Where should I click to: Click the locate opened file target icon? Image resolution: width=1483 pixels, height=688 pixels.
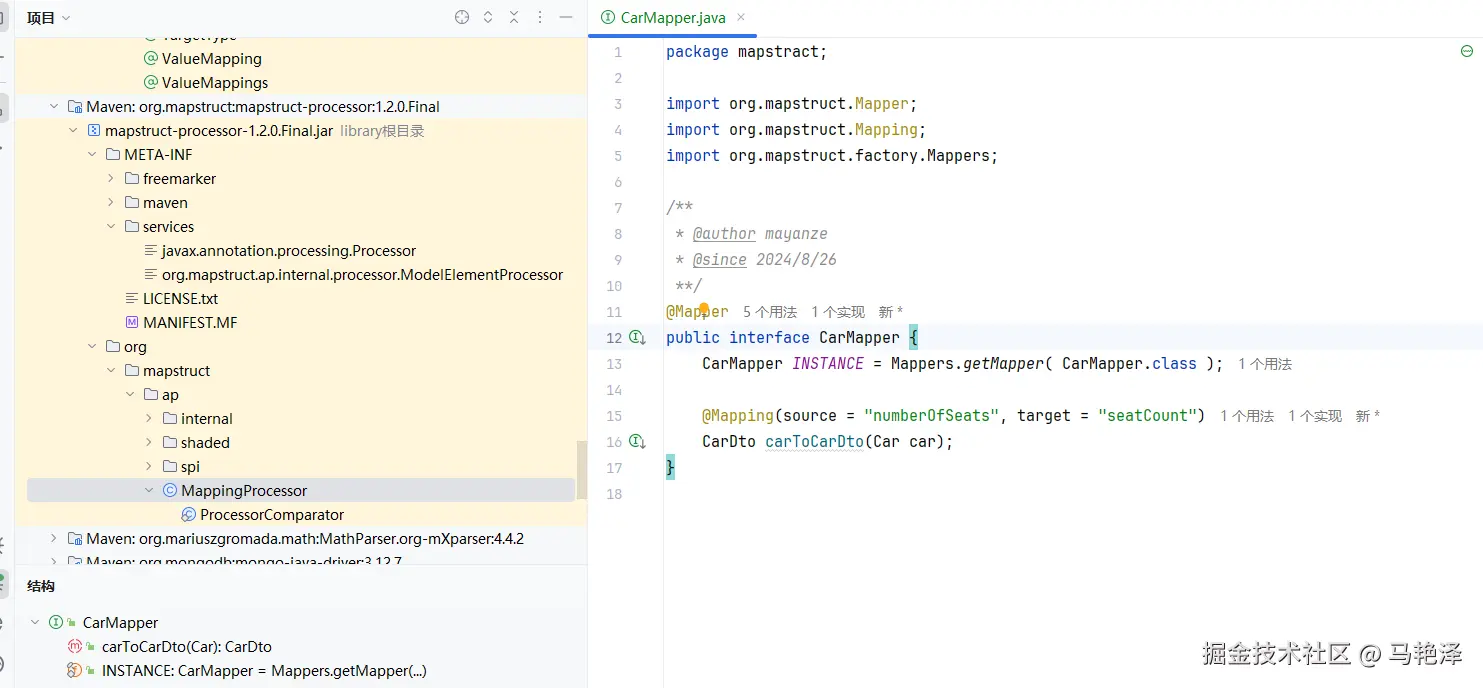coord(462,17)
